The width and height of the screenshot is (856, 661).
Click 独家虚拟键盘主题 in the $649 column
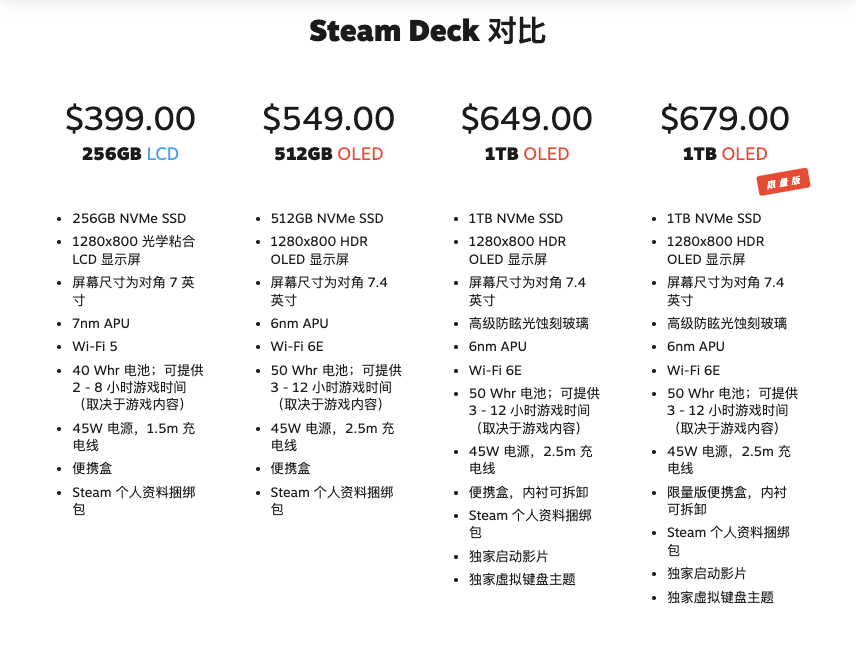point(522,579)
